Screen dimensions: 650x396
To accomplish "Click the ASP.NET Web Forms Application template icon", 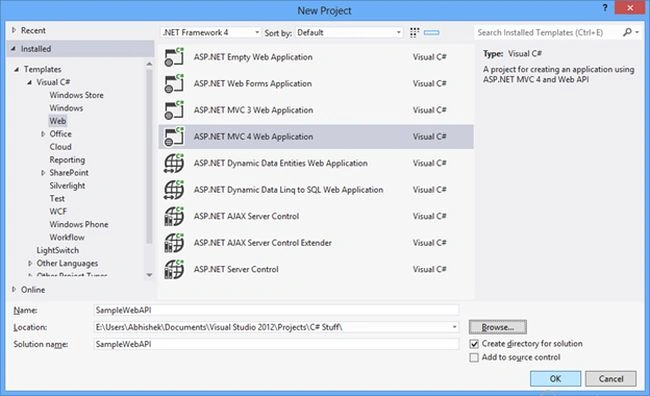I will coord(174,84).
